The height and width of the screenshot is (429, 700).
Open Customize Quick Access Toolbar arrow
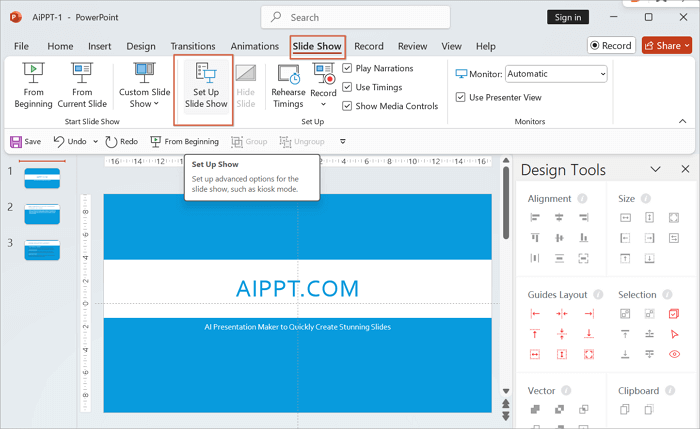(x=343, y=142)
